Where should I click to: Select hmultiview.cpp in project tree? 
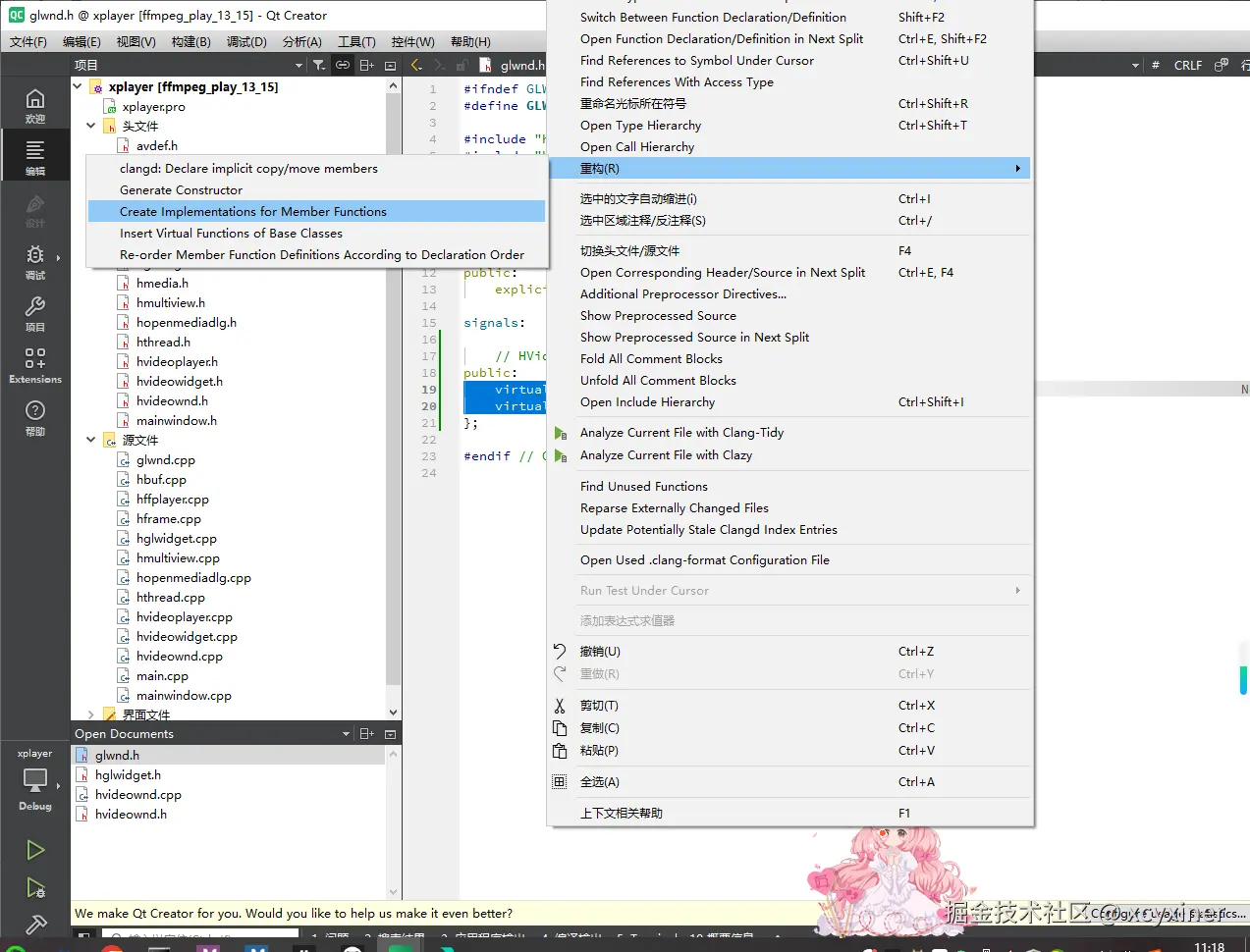tap(178, 557)
